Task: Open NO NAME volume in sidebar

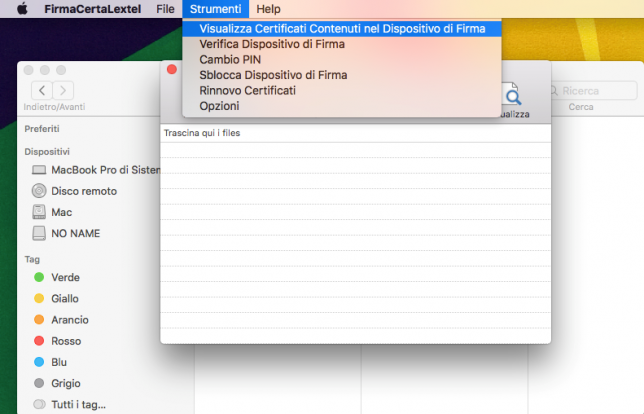Action: click(76, 233)
